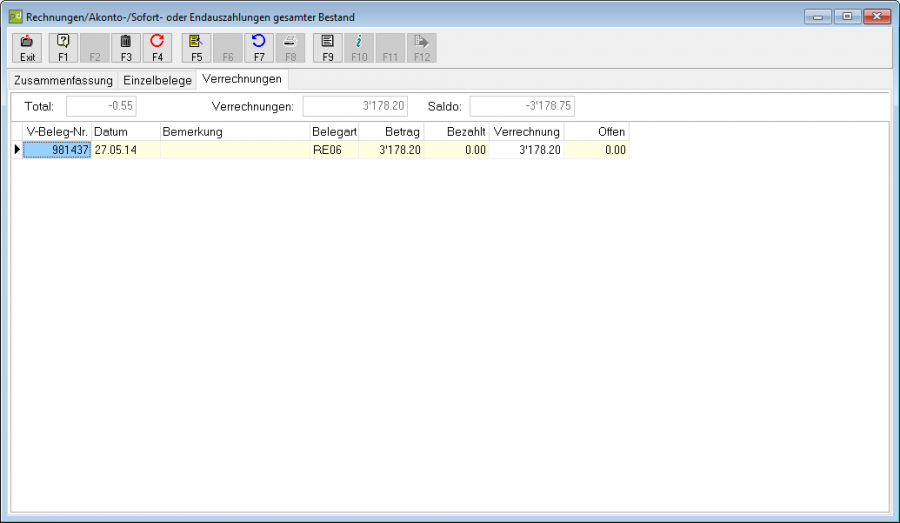This screenshot has width=900, height=523.
Task: Print using the F8 printer icon
Action: [290, 48]
